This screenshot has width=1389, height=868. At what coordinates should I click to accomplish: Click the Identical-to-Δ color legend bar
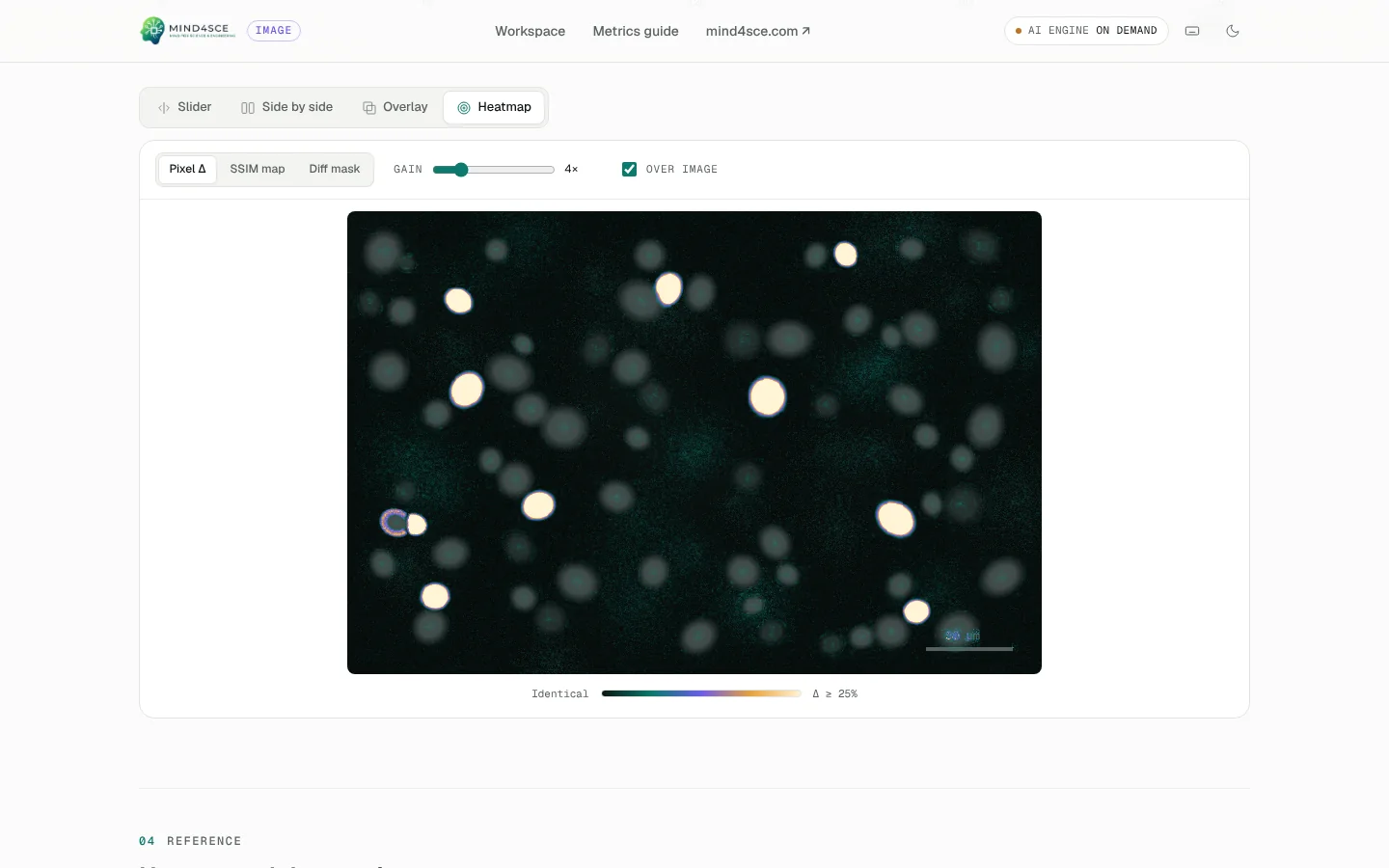(701, 693)
